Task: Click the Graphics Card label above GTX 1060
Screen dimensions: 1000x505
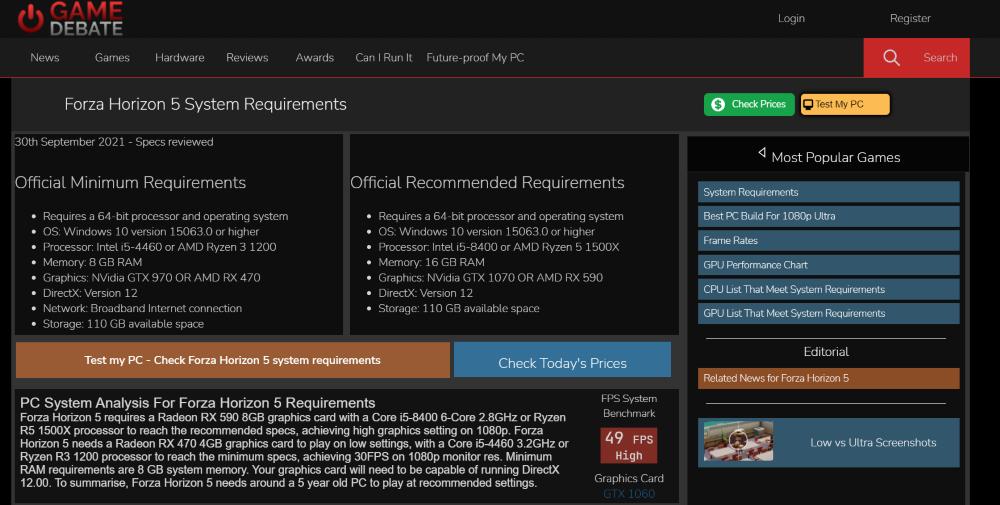Action: [629, 478]
